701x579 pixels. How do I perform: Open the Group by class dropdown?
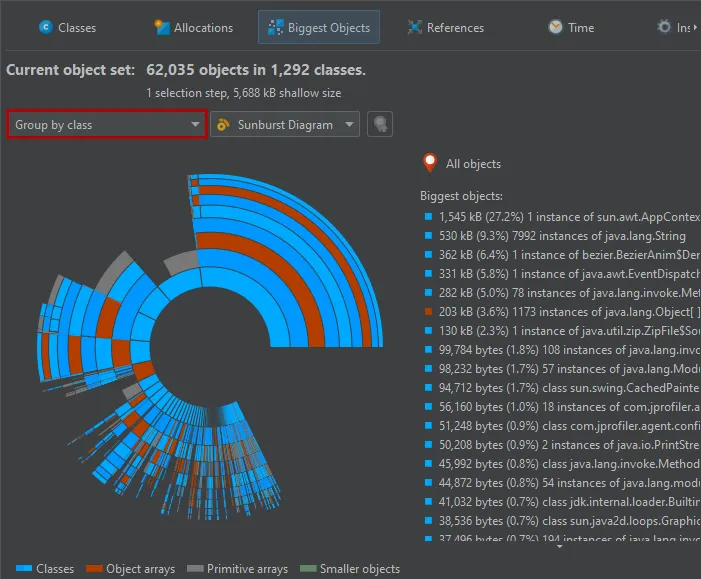point(107,124)
